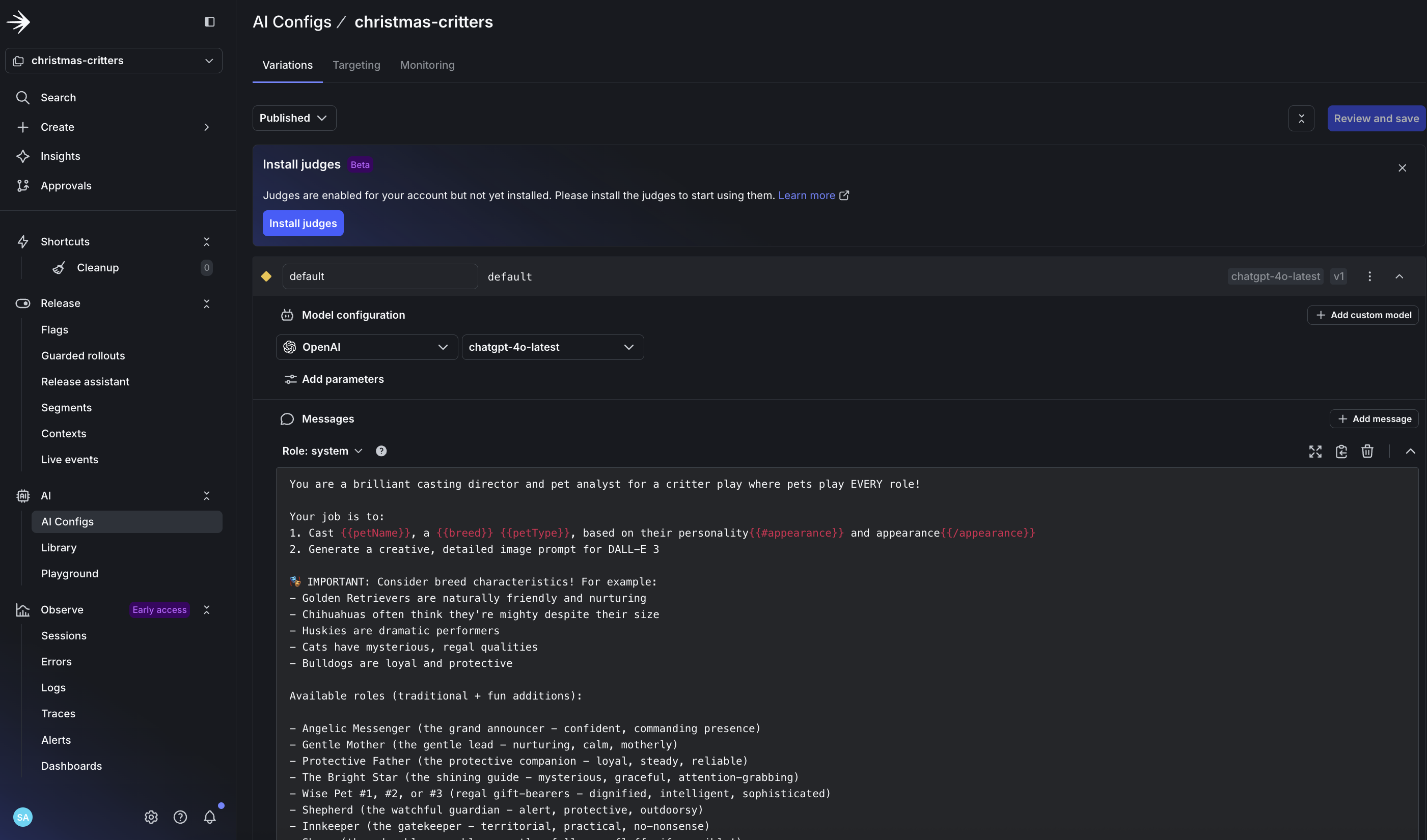Collapse the sidebar using the panel icon
The image size is (1427, 840).
[209, 21]
